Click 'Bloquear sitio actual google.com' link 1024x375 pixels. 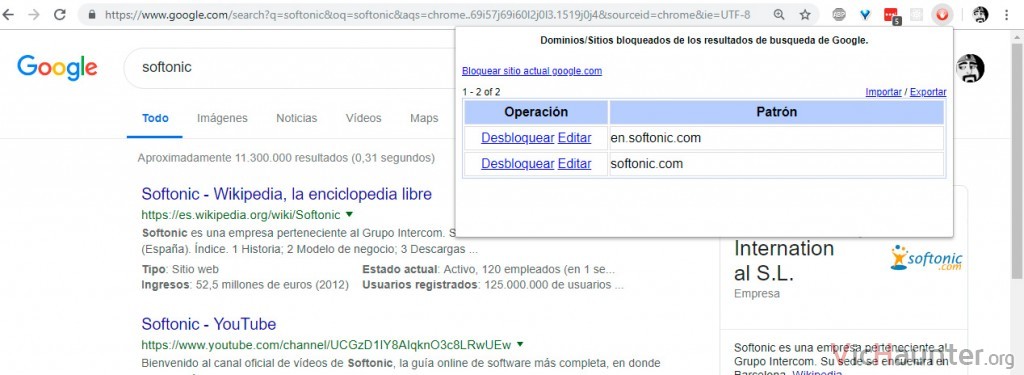tap(532, 71)
